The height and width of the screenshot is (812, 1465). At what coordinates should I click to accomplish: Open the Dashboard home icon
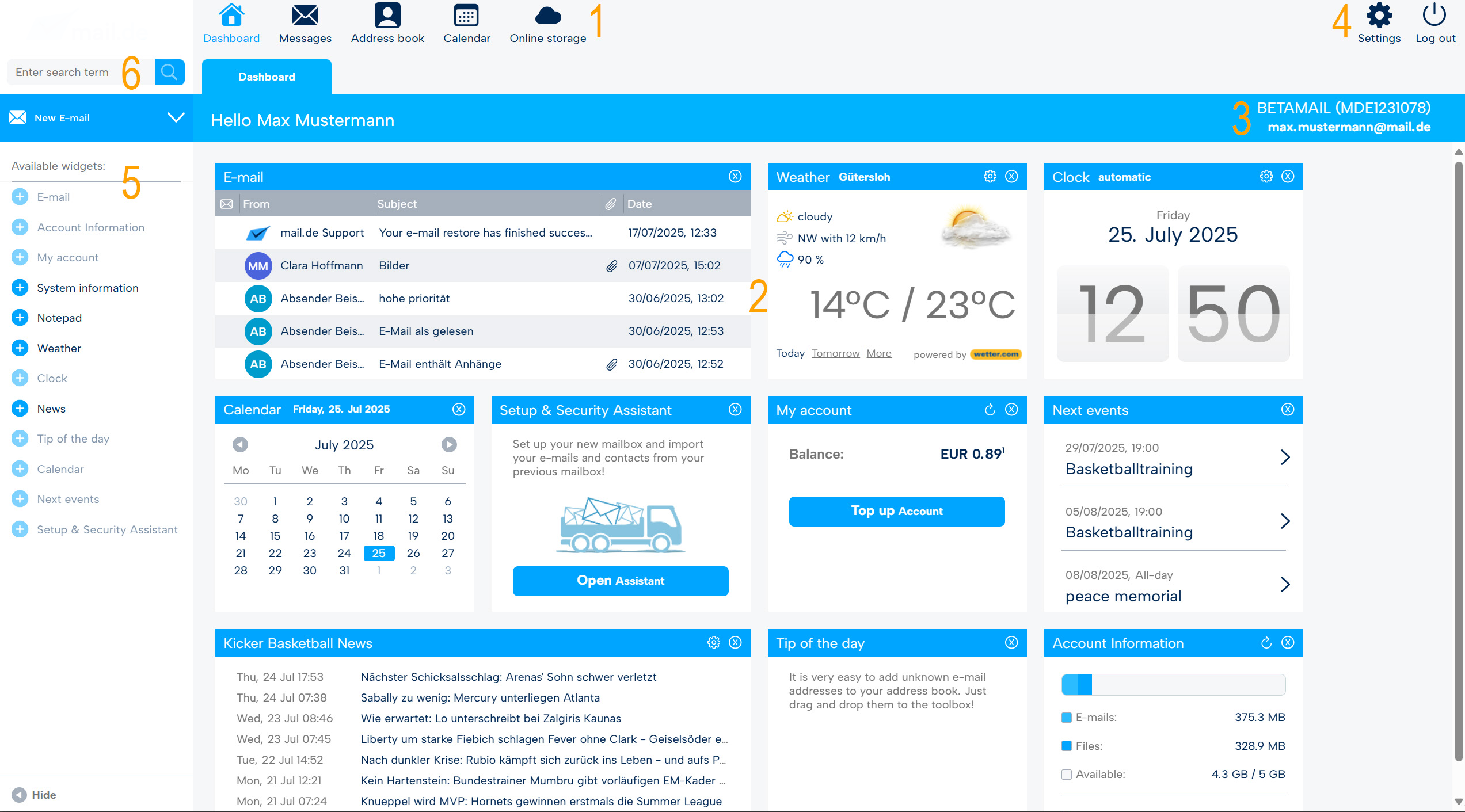tap(231, 16)
